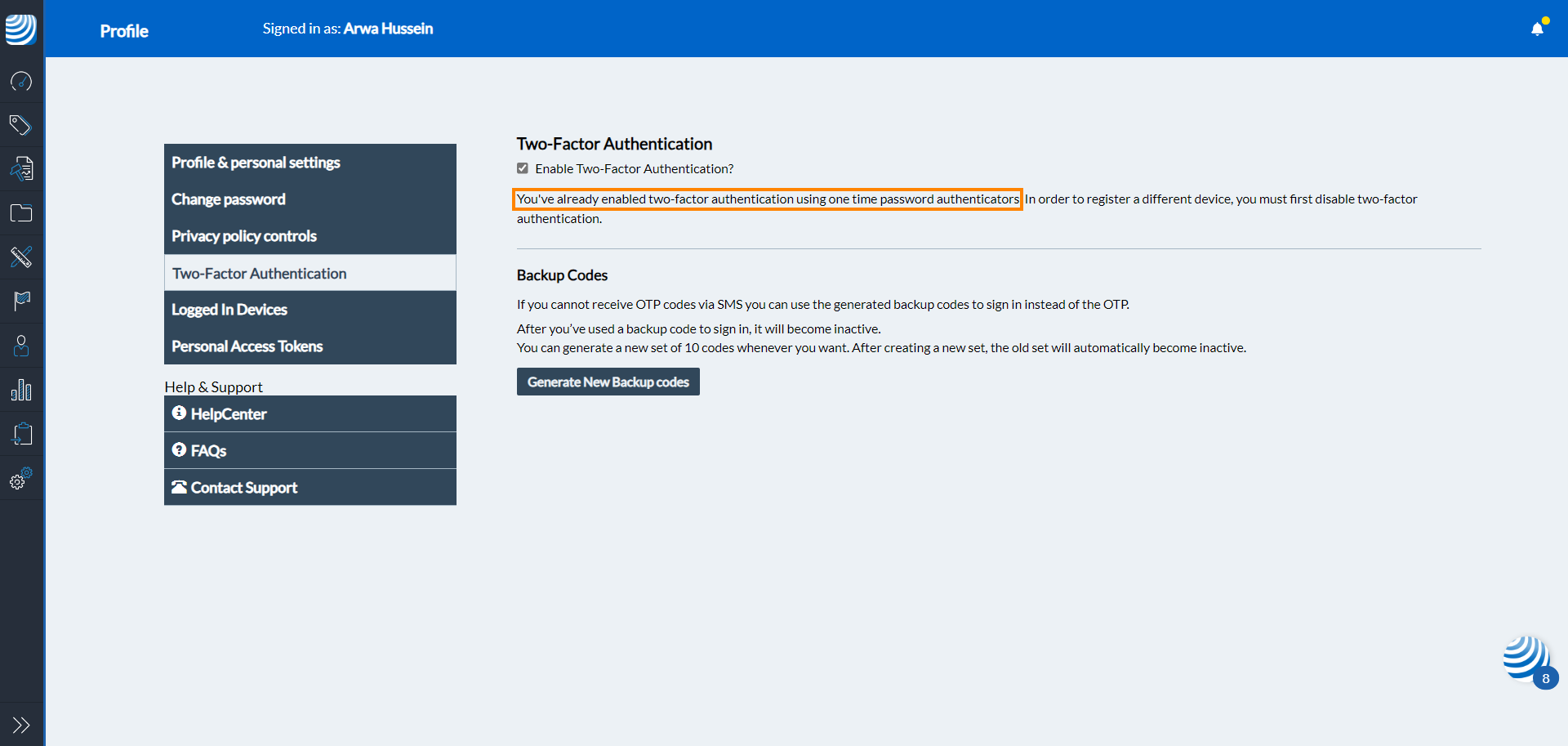
Task: Open the bar chart reports icon
Action: coord(21,390)
